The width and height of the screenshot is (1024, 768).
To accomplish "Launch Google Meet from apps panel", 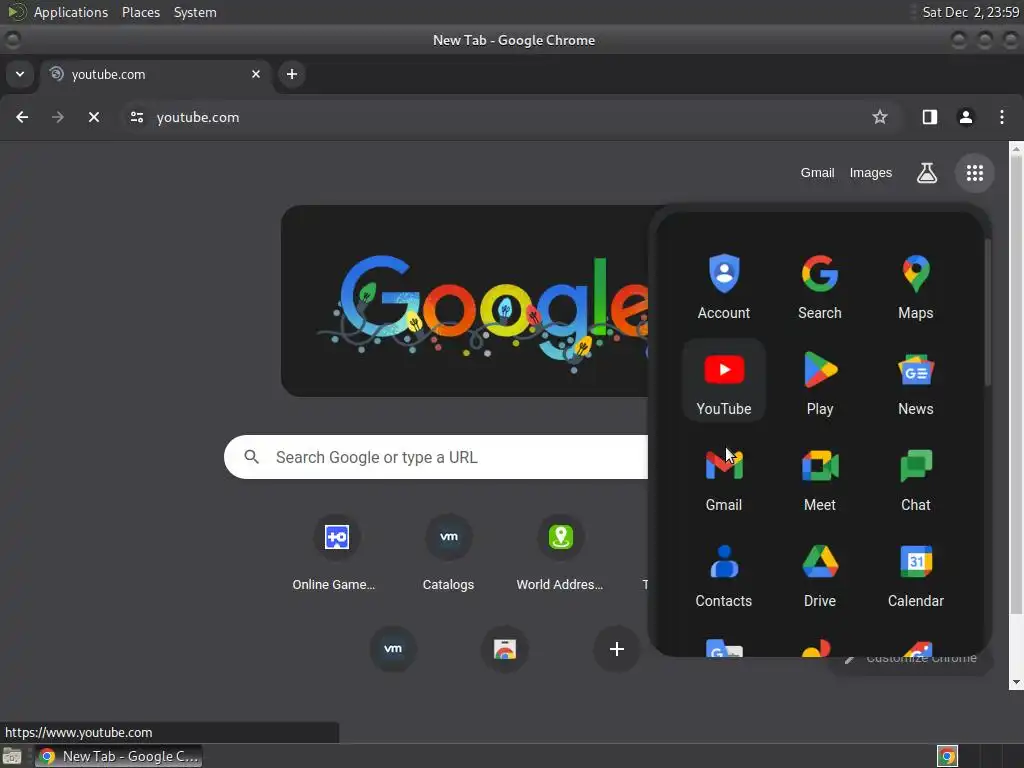I will tap(820, 478).
